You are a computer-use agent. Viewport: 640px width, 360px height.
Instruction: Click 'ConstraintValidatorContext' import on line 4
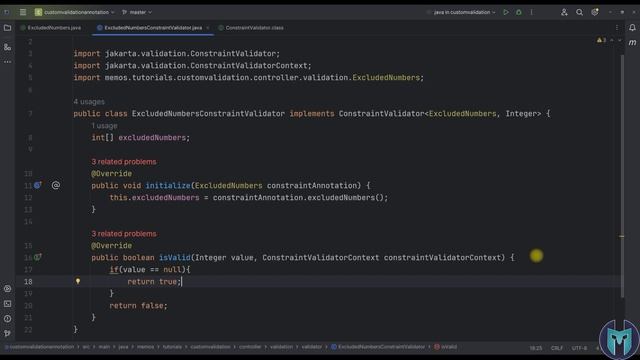click(x=249, y=66)
